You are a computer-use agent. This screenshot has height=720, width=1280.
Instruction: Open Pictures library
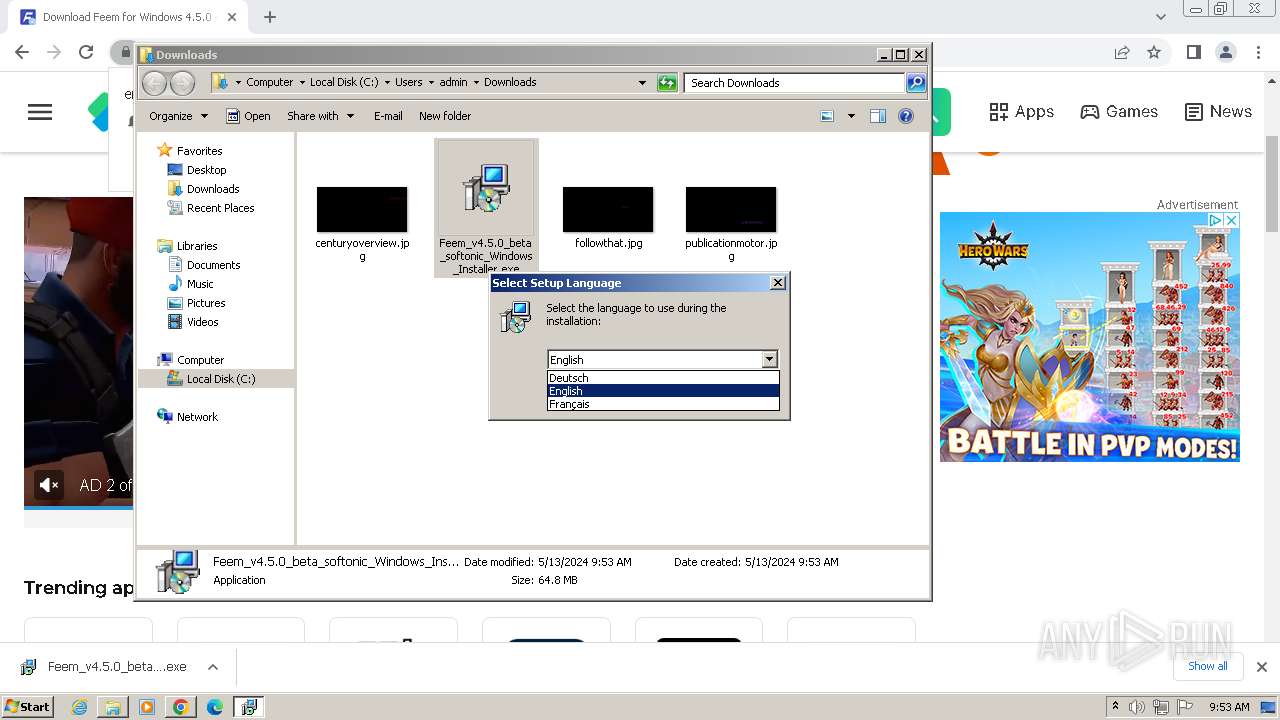point(206,303)
